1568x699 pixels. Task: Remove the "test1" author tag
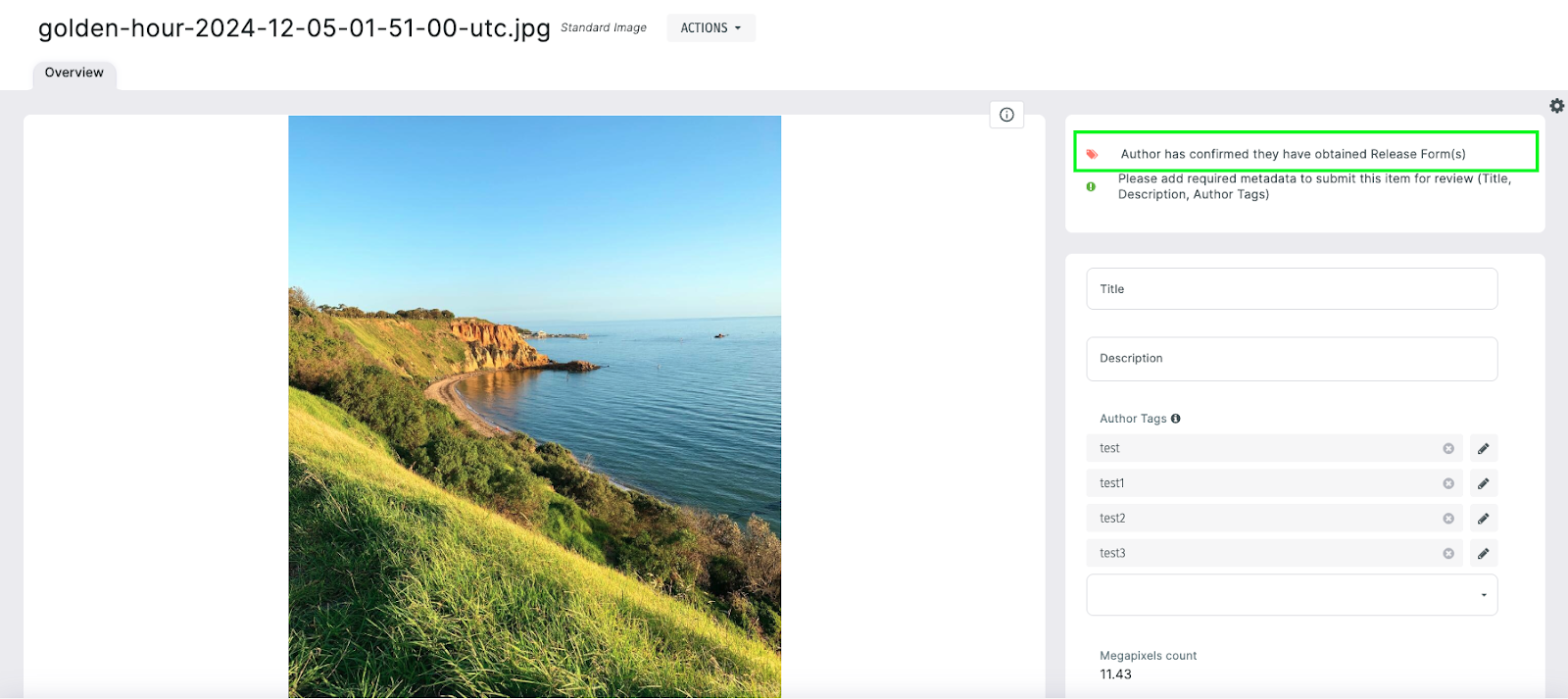click(x=1447, y=483)
